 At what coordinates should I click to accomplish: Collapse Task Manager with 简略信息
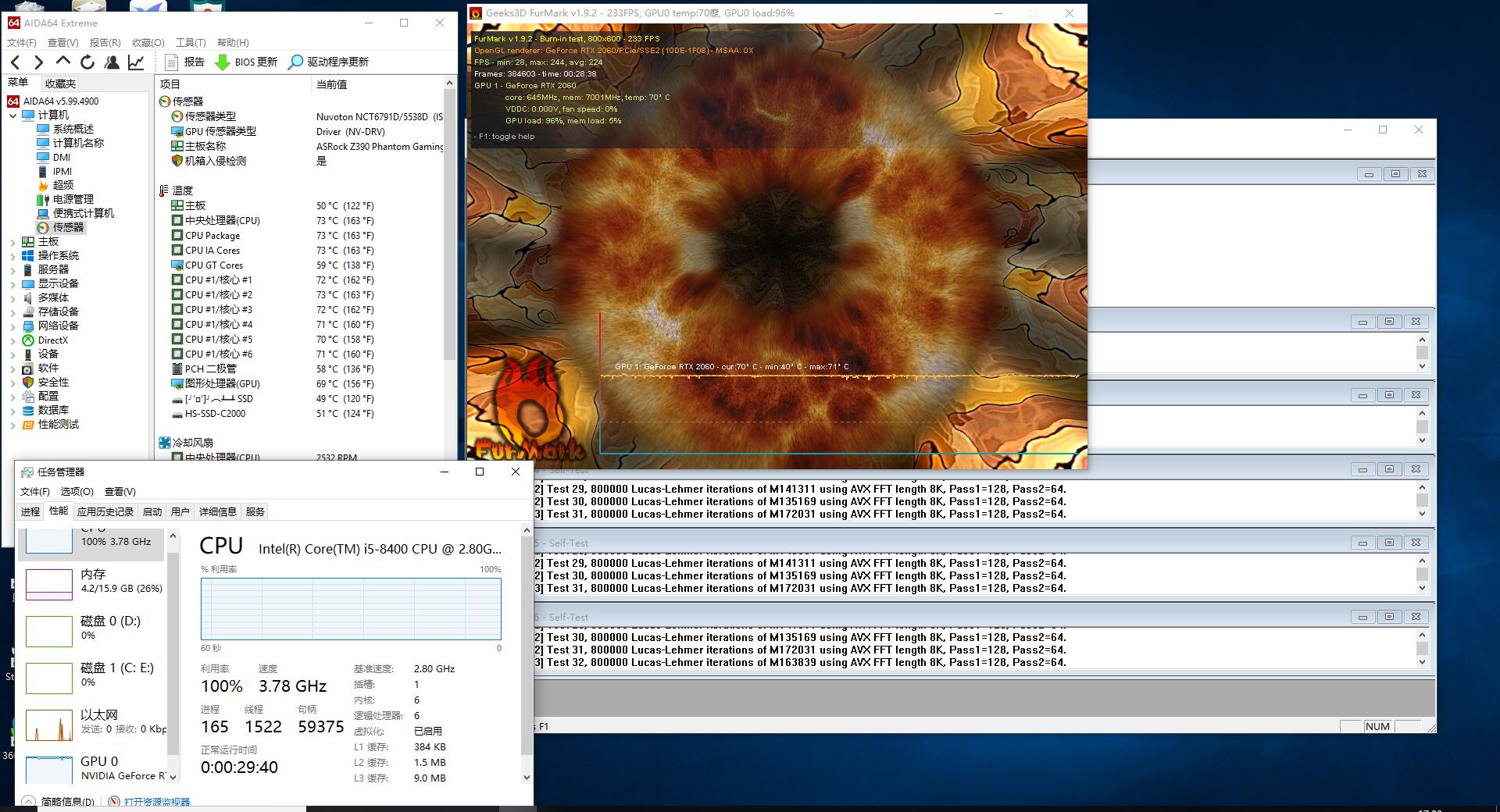tap(59, 802)
